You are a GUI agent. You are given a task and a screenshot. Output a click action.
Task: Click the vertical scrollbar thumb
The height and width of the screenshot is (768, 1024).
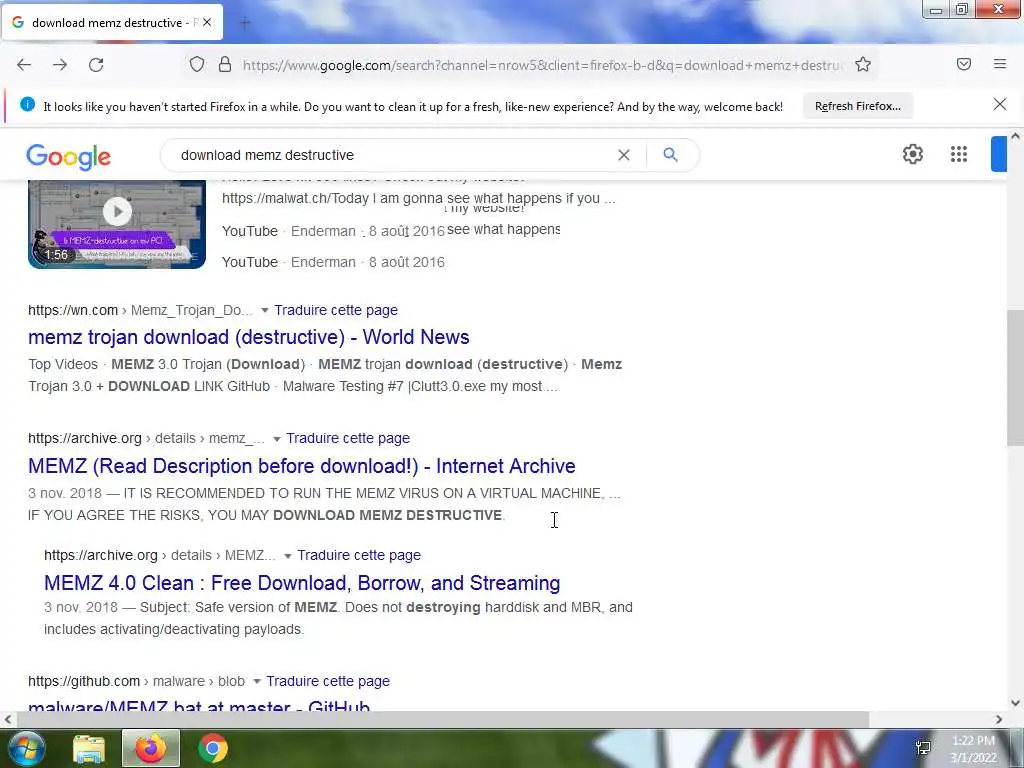point(1015,379)
